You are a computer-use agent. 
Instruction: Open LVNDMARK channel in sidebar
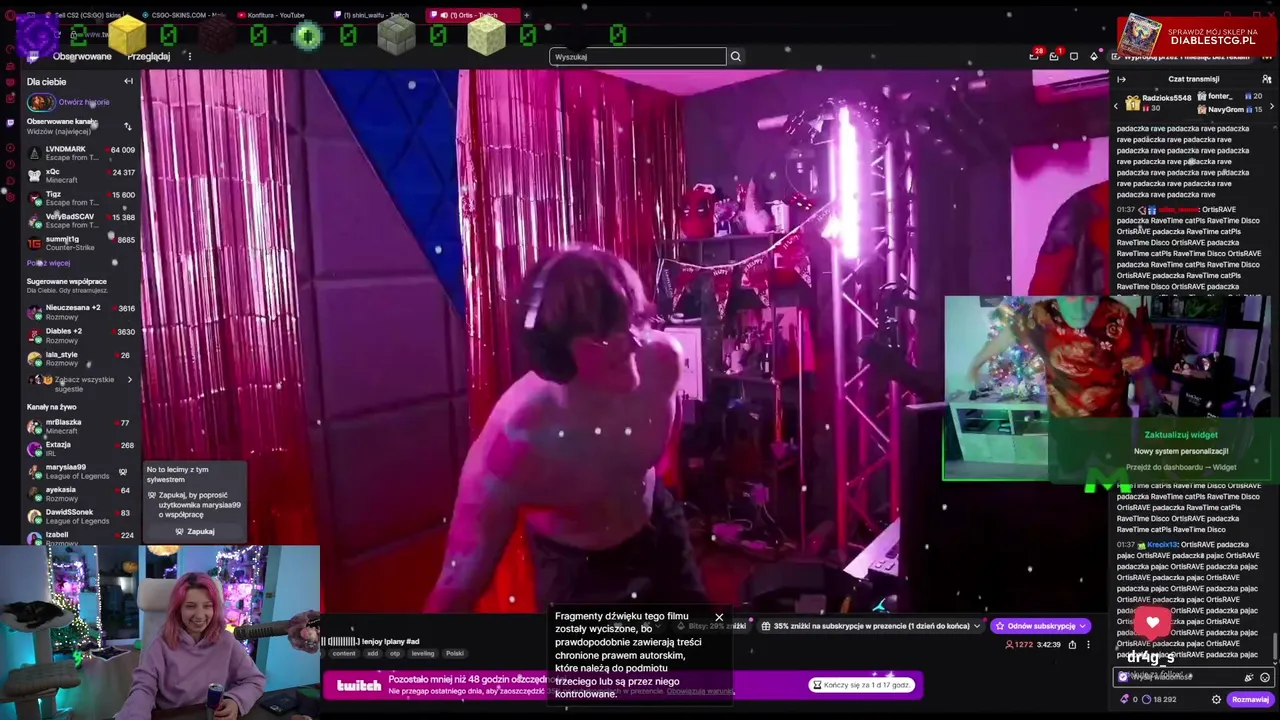[81, 153]
